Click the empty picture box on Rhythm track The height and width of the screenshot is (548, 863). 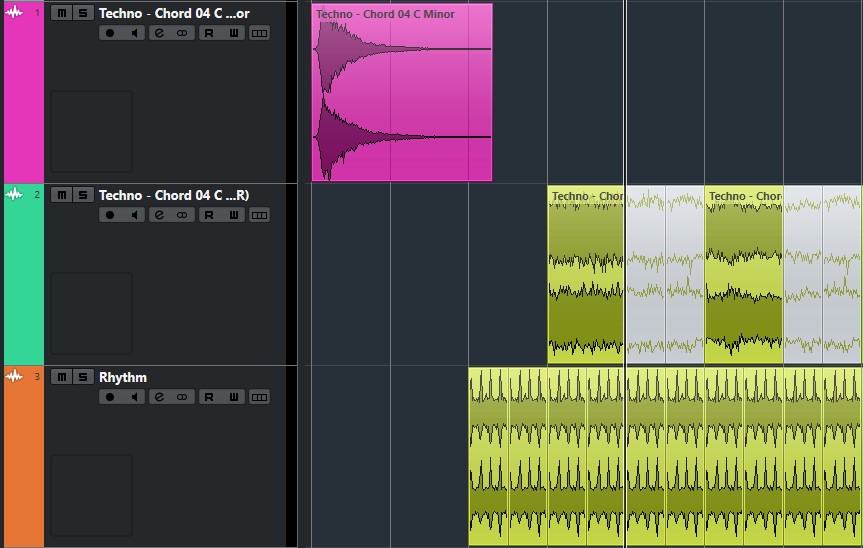91,495
